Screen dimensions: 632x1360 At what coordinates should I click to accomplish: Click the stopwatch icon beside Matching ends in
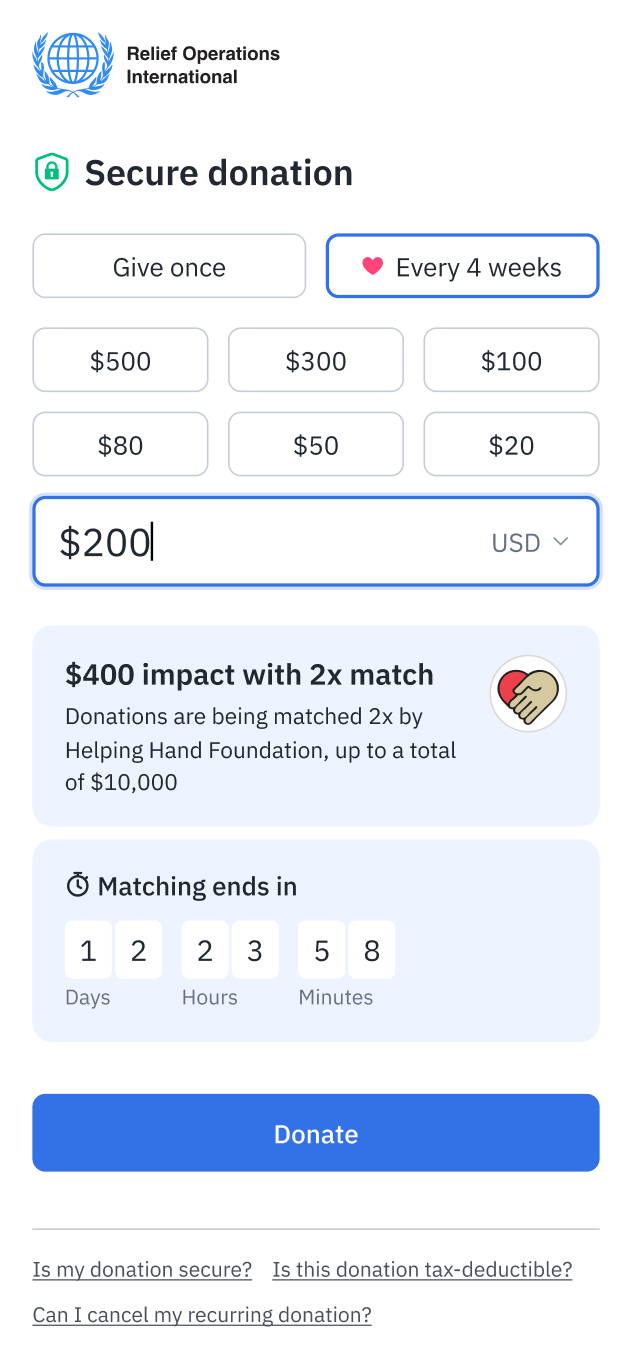(x=80, y=885)
